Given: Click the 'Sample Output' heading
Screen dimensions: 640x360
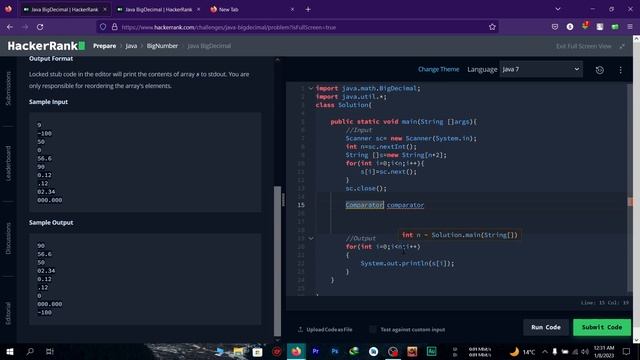Looking at the screenshot, I should click(x=51, y=222).
